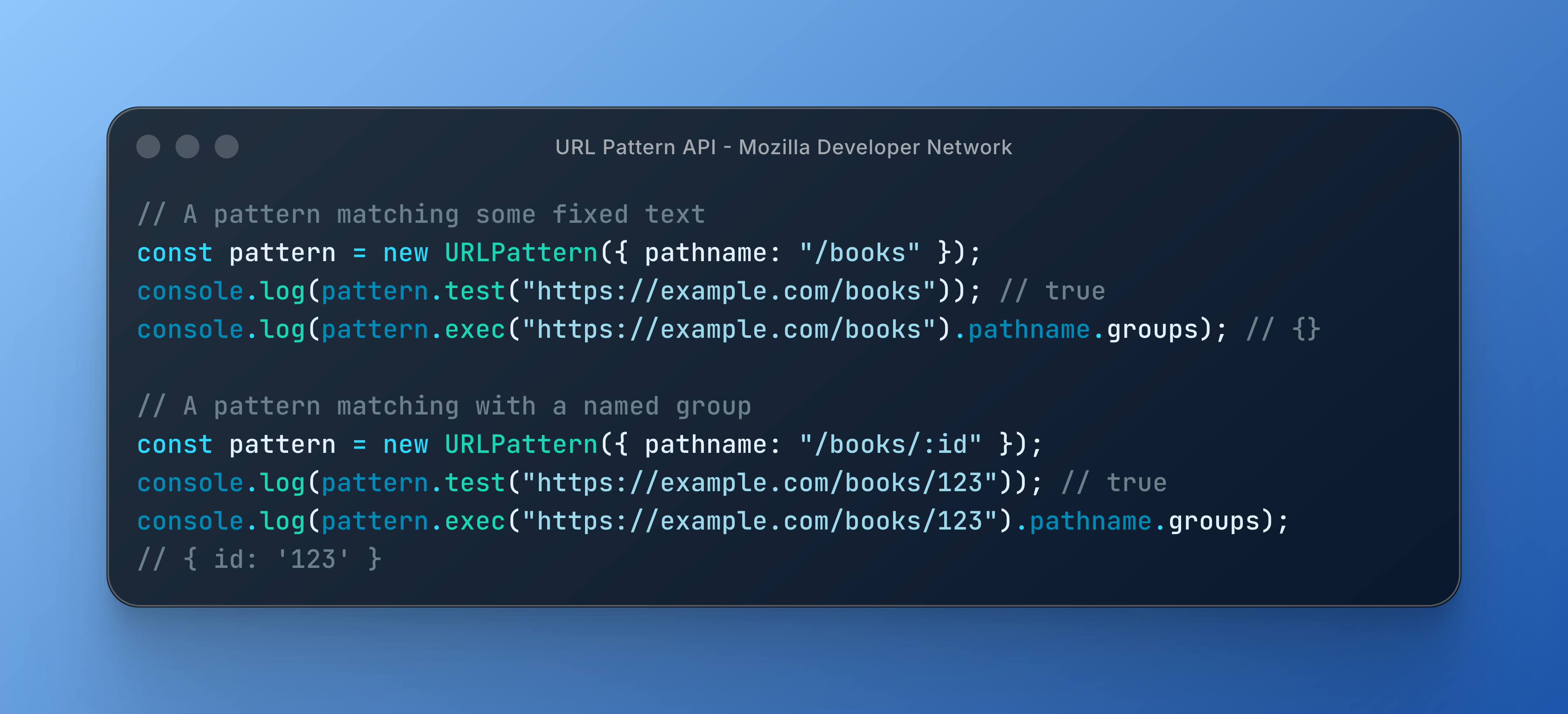Click 'test' method in first block
Screen dimensions: 1568x714
point(475,291)
